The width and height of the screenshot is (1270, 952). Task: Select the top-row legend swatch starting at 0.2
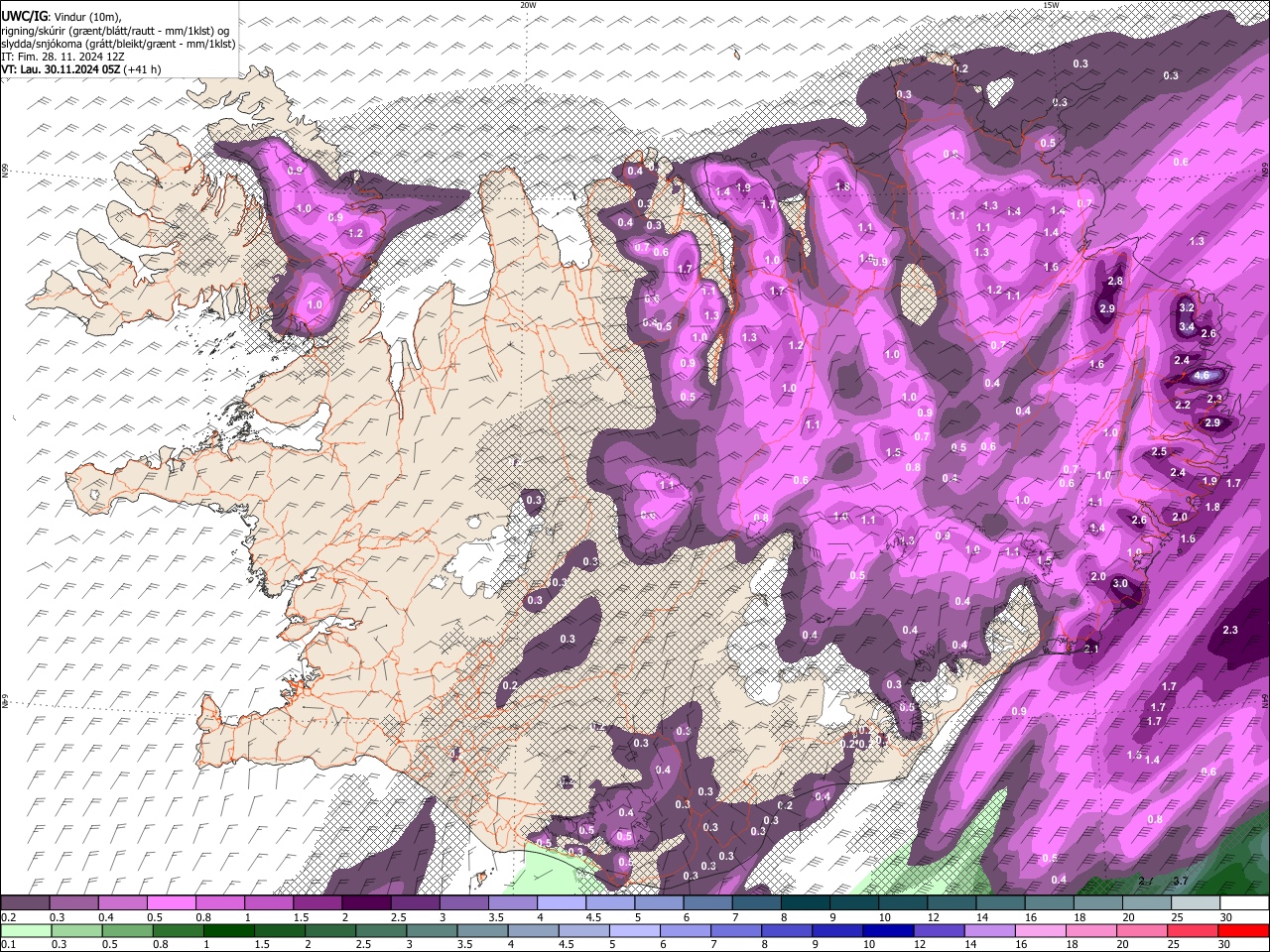25,903
